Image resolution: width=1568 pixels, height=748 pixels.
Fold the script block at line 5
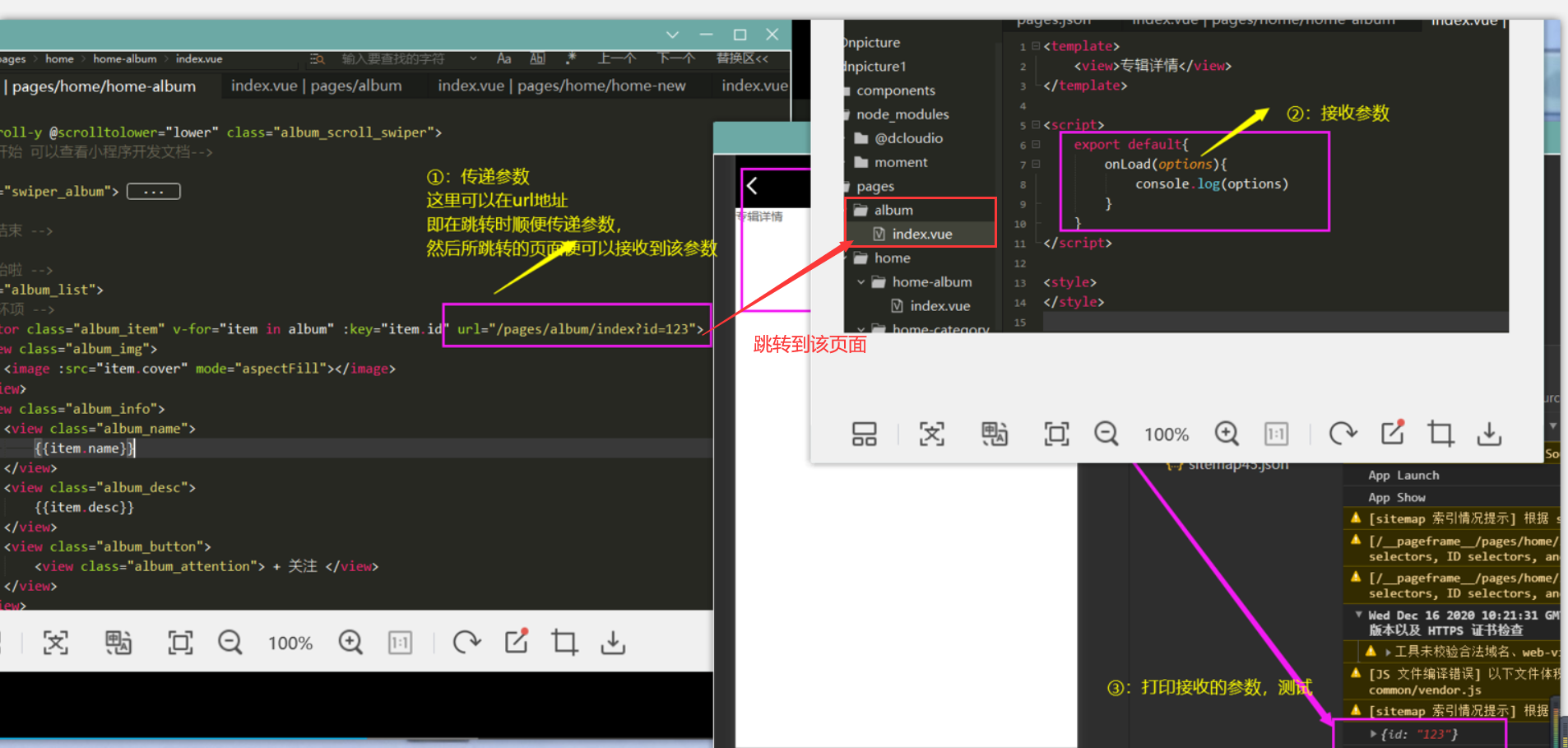[1036, 125]
